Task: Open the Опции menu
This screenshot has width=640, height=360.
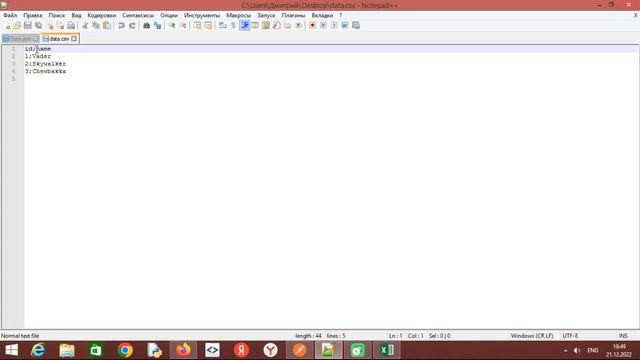Action: point(169,15)
